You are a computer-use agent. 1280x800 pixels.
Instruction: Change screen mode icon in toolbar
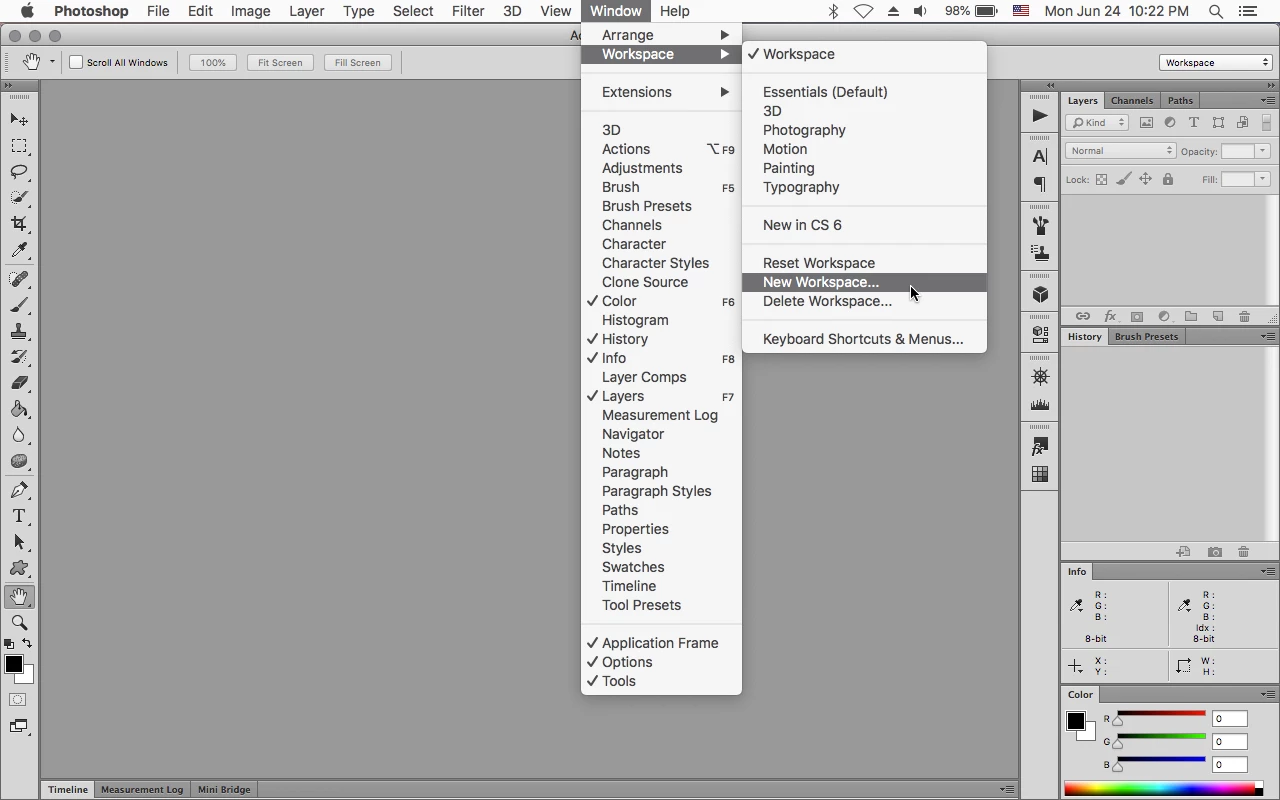pyautogui.click(x=19, y=727)
